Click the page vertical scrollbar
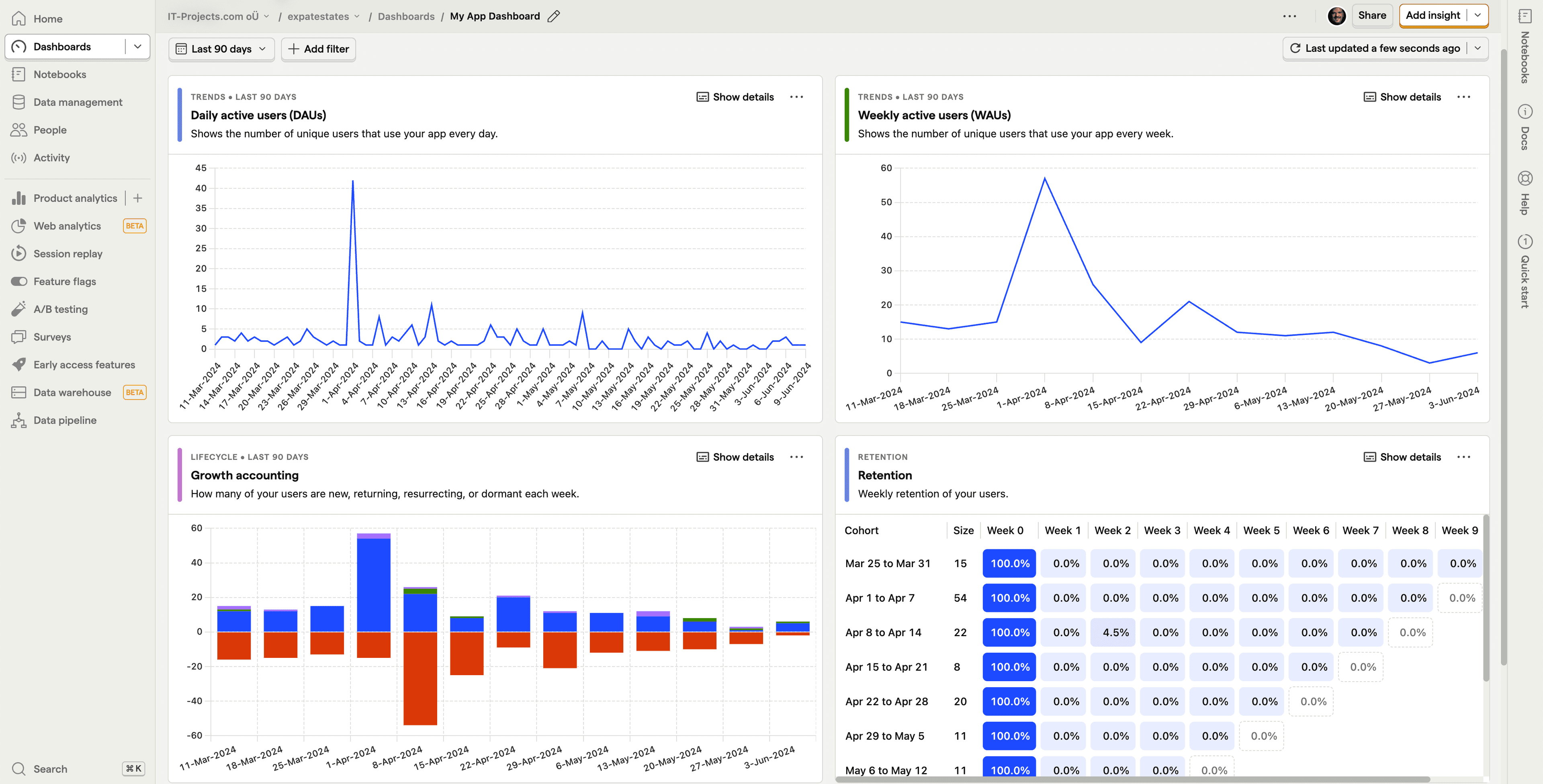1543x784 pixels. click(1504, 356)
